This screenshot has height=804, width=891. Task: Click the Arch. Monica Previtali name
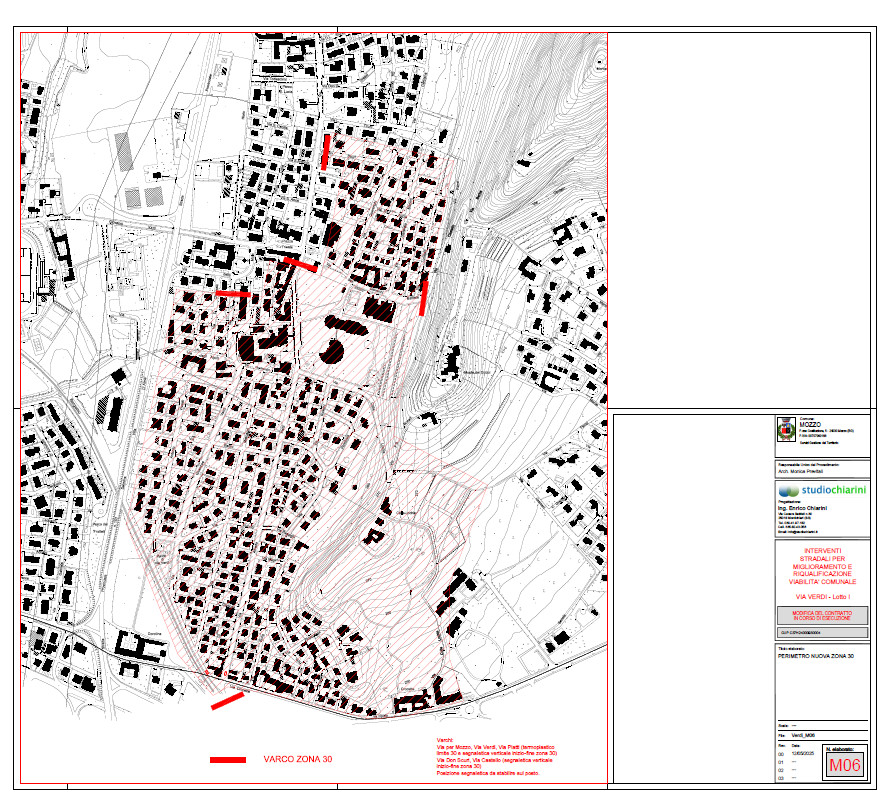pyautogui.click(x=800, y=471)
